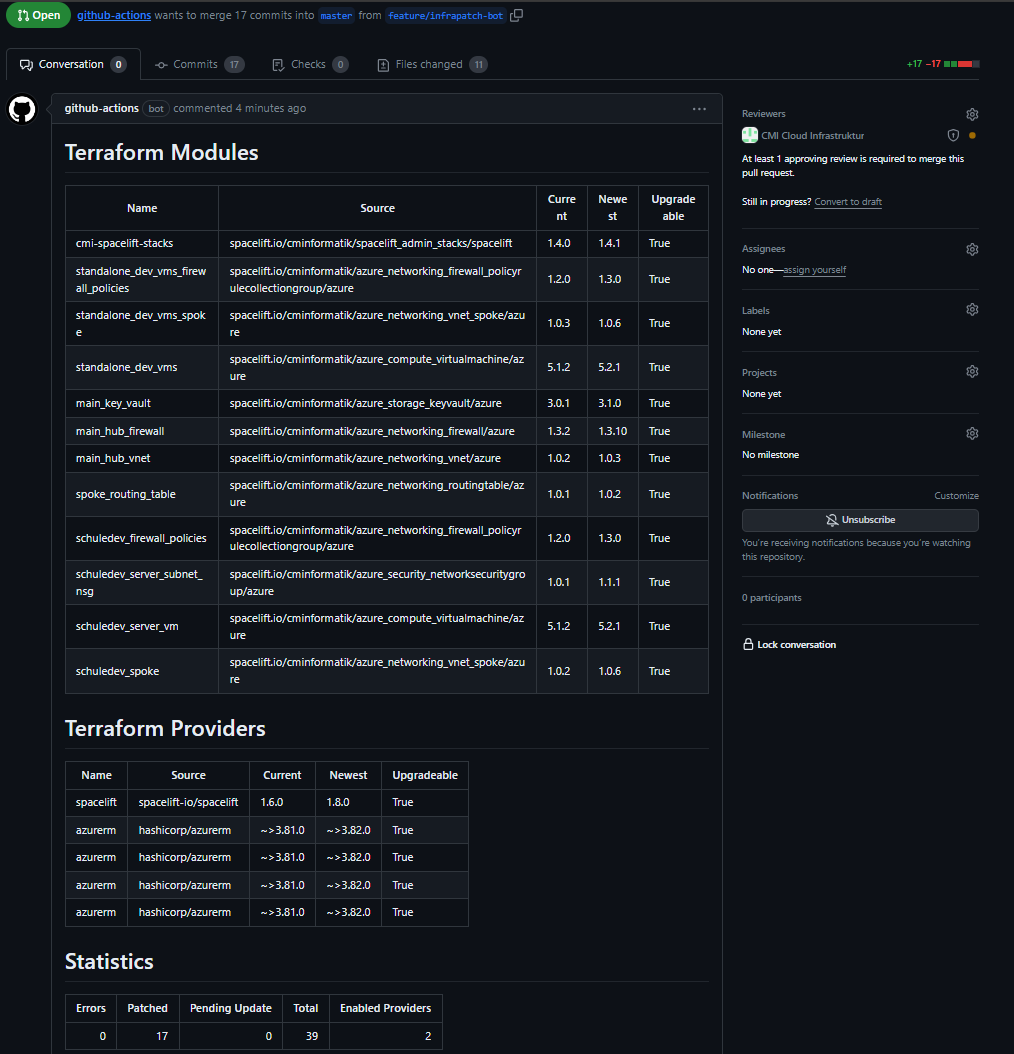Click the Statistics heading
The image size is (1014, 1054).
coord(109,962)
